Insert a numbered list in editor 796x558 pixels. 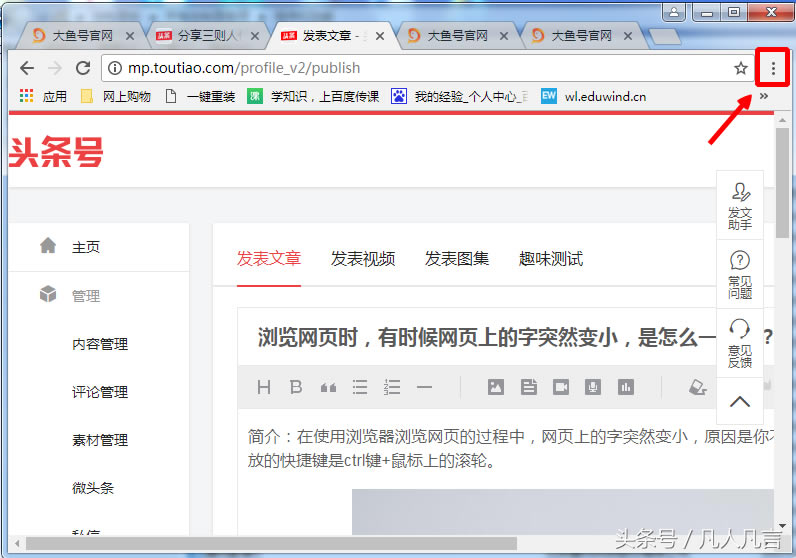[x=392, y=387]
